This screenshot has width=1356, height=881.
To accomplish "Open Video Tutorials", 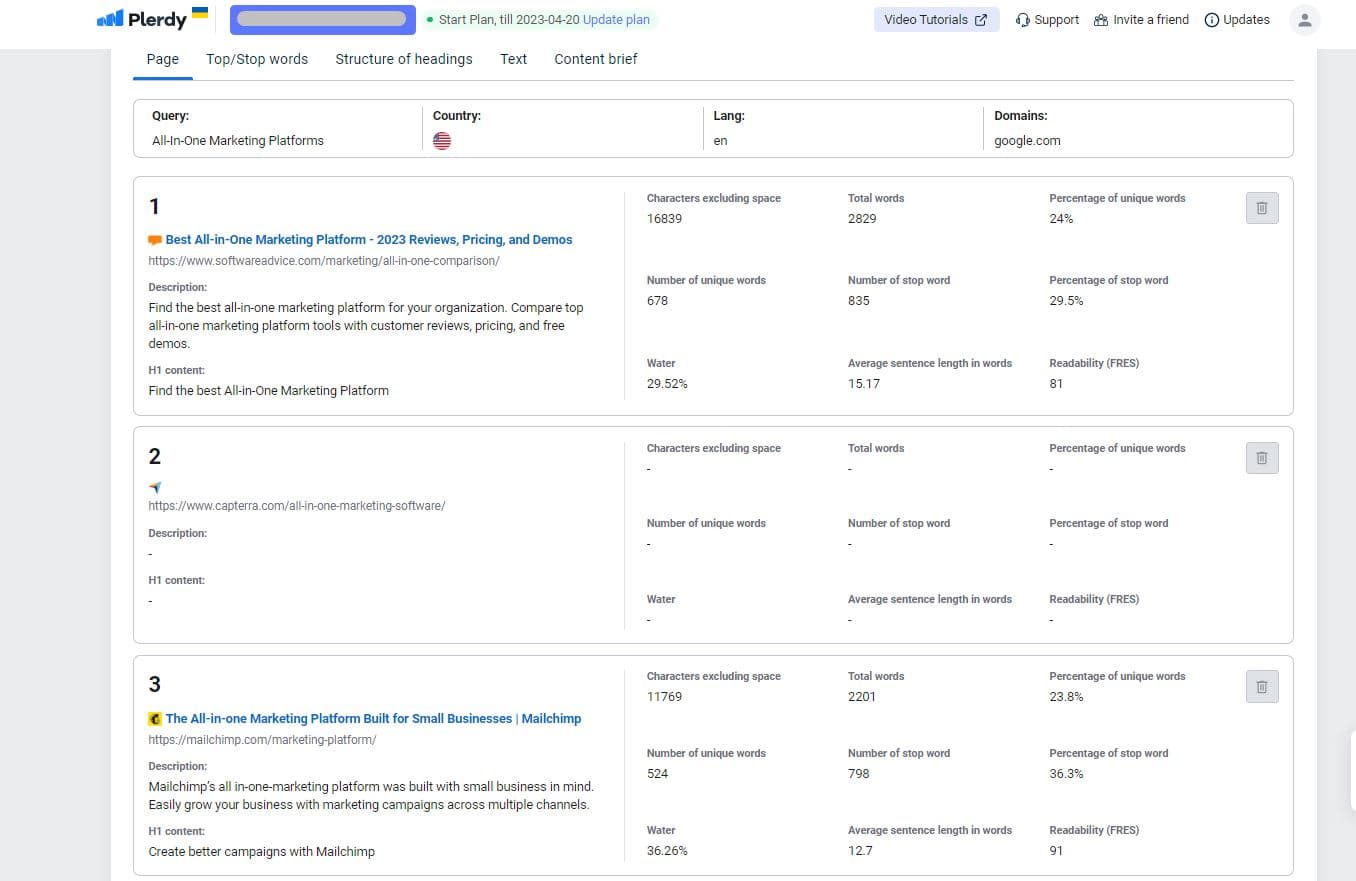I will point(936,19).
